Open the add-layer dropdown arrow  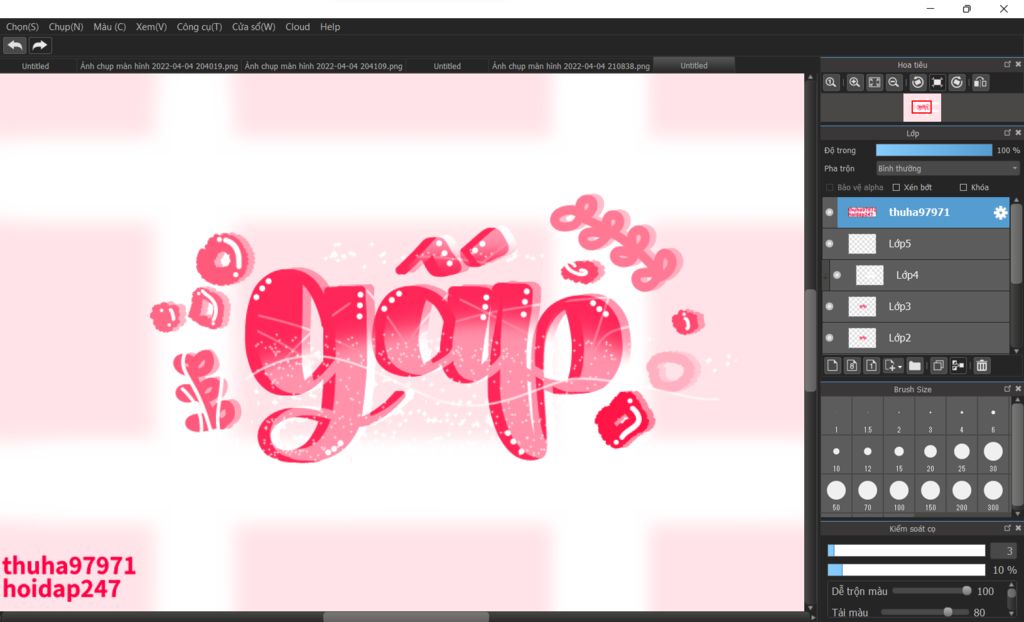900,367
